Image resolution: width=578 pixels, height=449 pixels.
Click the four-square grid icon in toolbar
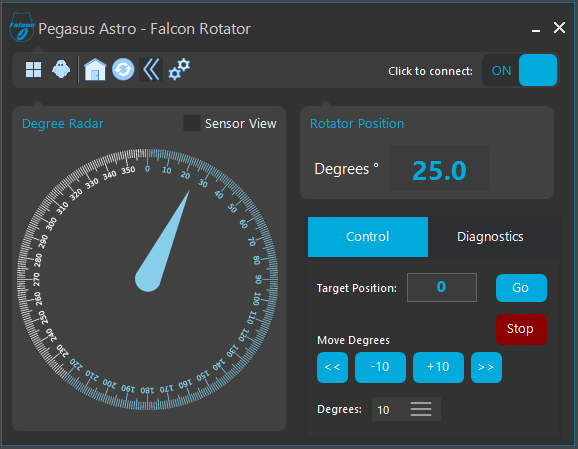tap(33, 70)
